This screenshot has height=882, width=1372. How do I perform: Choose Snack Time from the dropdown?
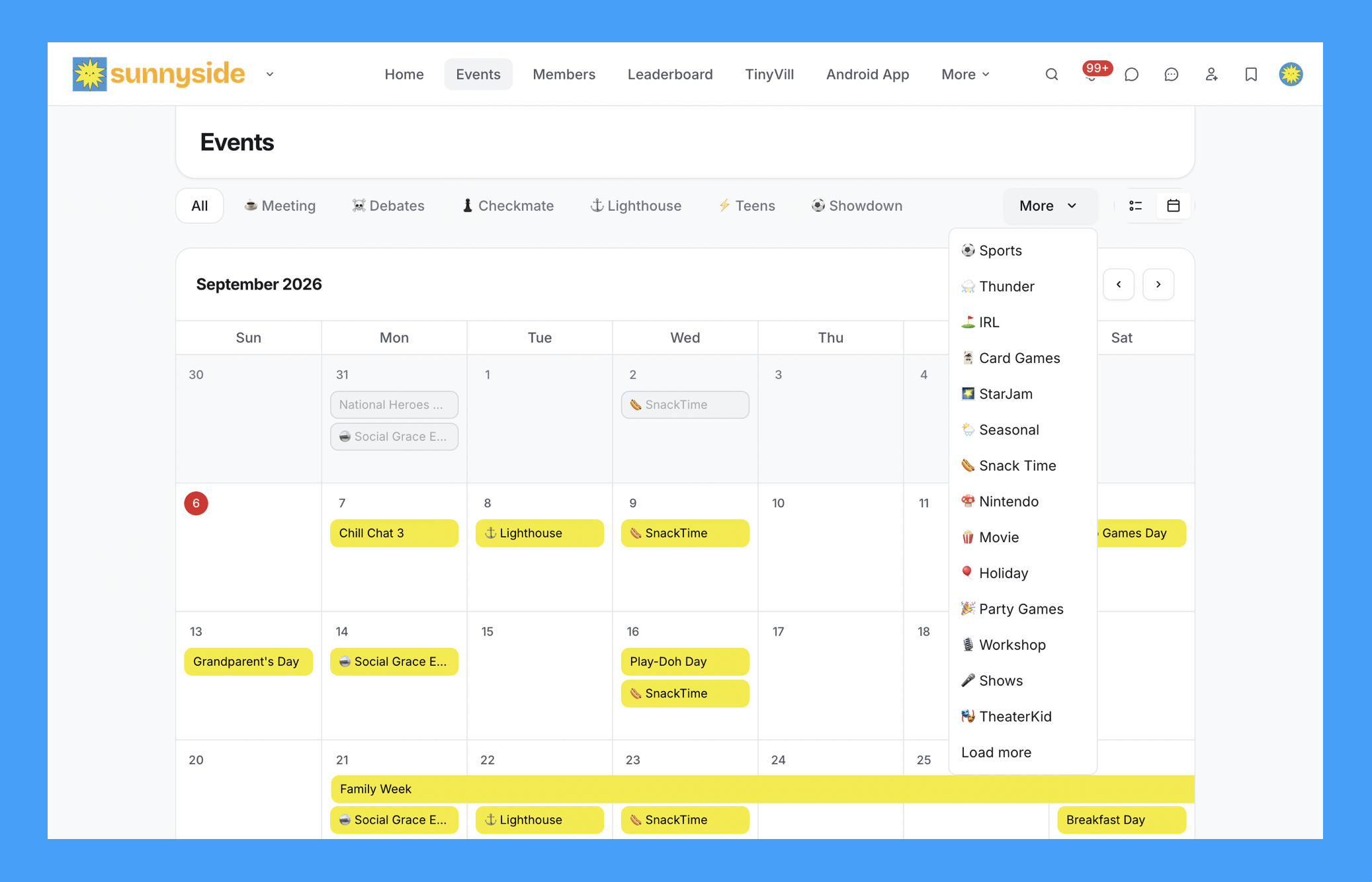point(1023,465)
